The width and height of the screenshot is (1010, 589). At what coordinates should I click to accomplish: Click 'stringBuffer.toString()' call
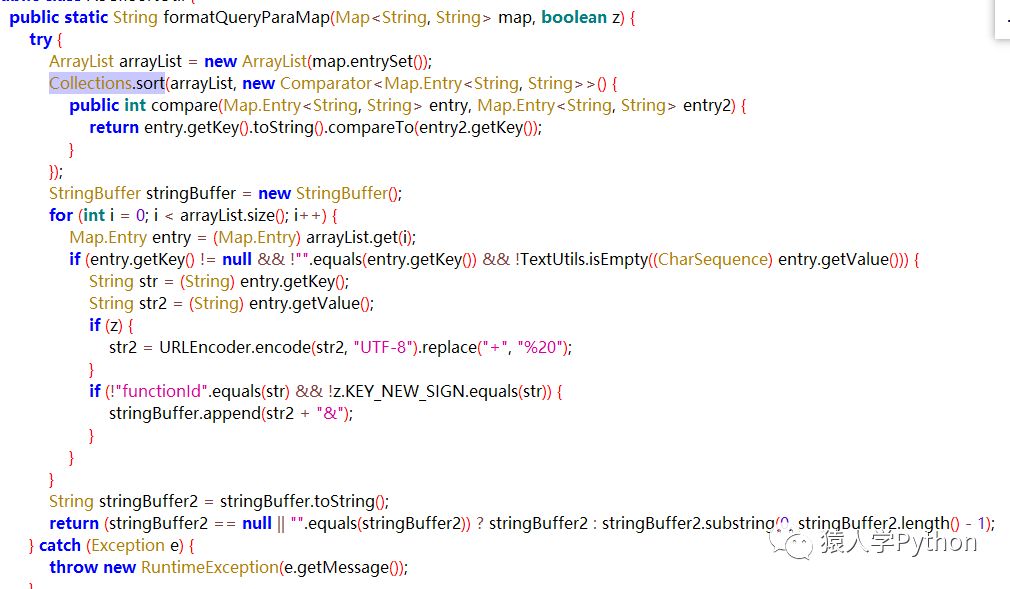coord(303,501)
